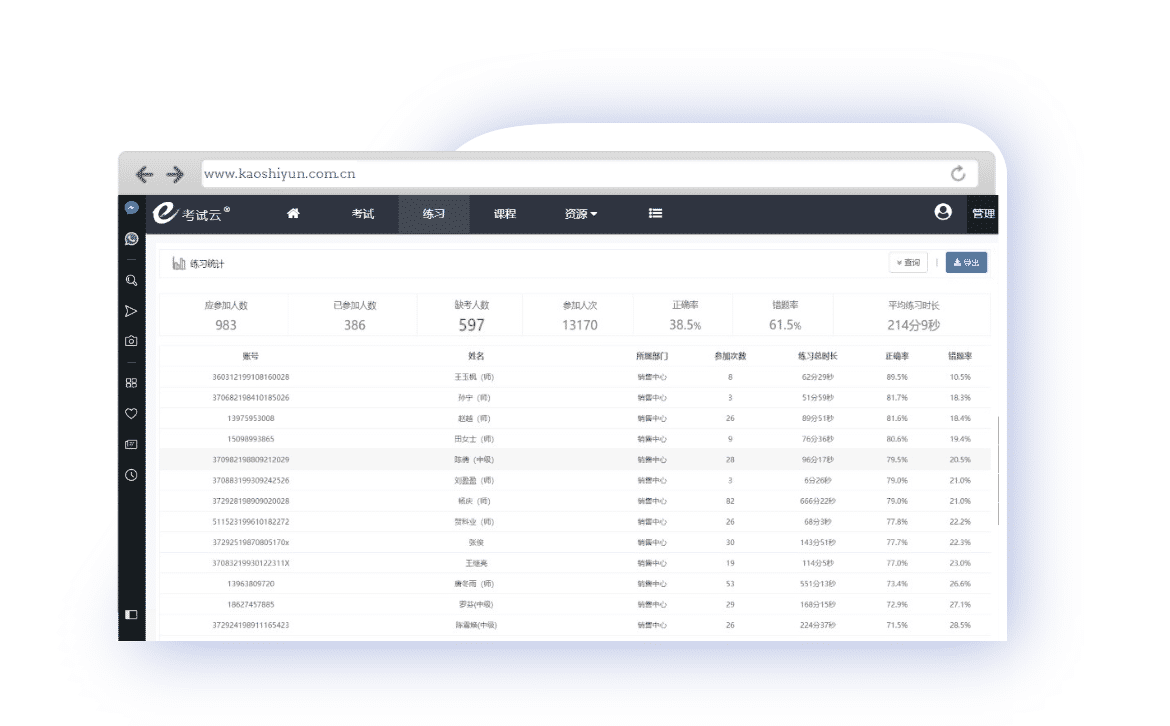Screen dimensions: 1170x726
Task: Open the 考试 navigation tab
Action: 363,214
